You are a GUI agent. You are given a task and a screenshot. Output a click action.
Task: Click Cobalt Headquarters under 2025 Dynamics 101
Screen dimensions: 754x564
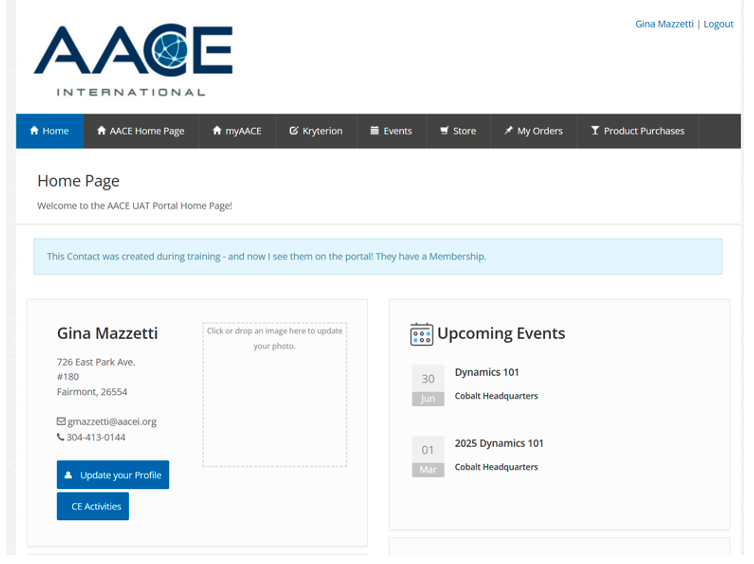pyautogui.click(x=496, y=467)
